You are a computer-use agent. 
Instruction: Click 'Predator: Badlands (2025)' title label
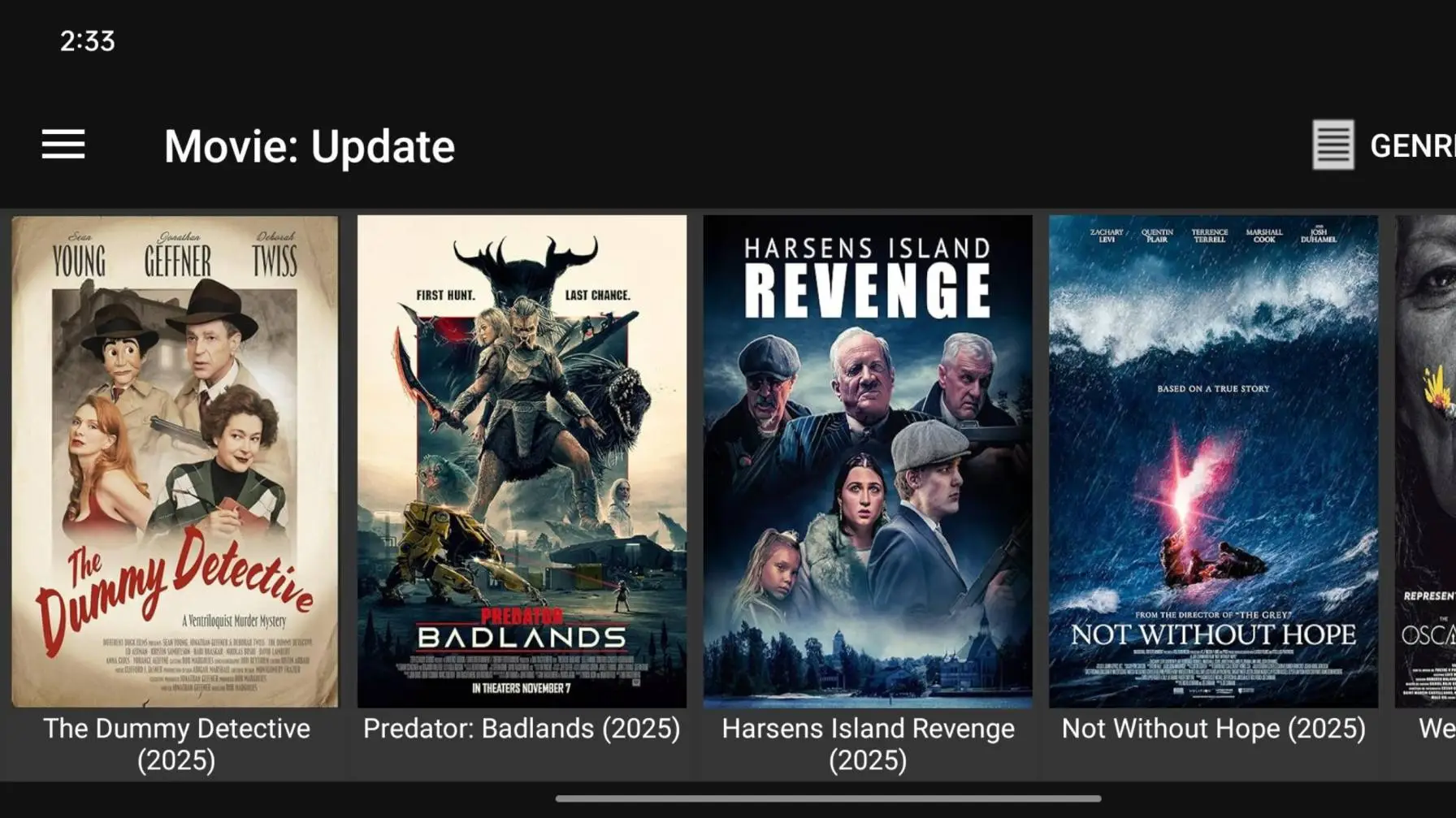tap(522, 729)
